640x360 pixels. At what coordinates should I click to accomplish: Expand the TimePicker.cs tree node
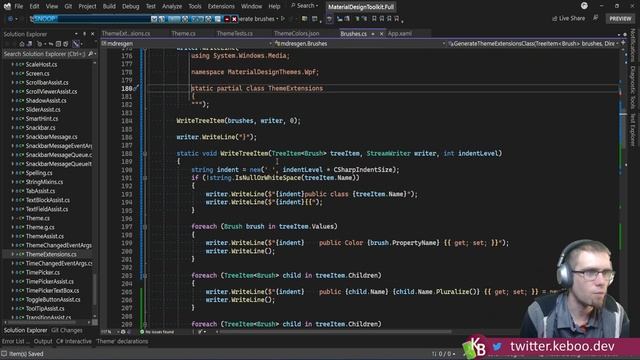click(12, 272)
